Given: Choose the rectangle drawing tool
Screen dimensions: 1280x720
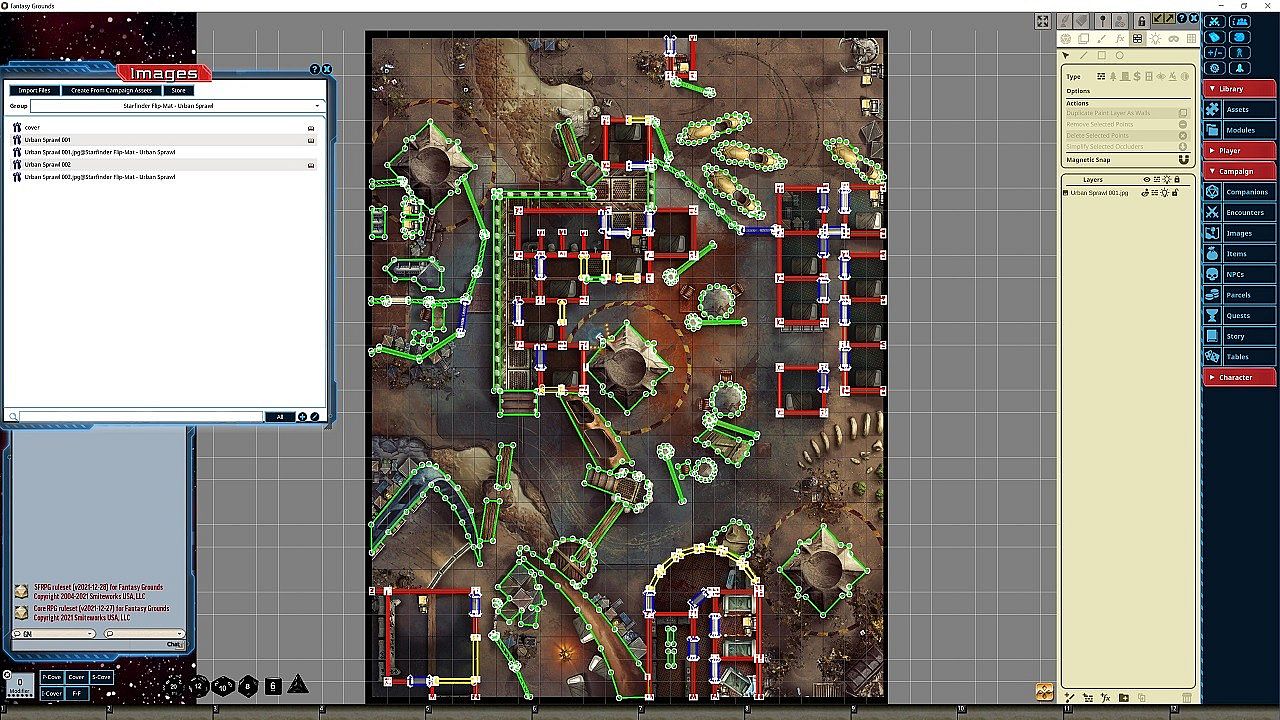Looking at the screenshot, I should [x=1102, y=56].
